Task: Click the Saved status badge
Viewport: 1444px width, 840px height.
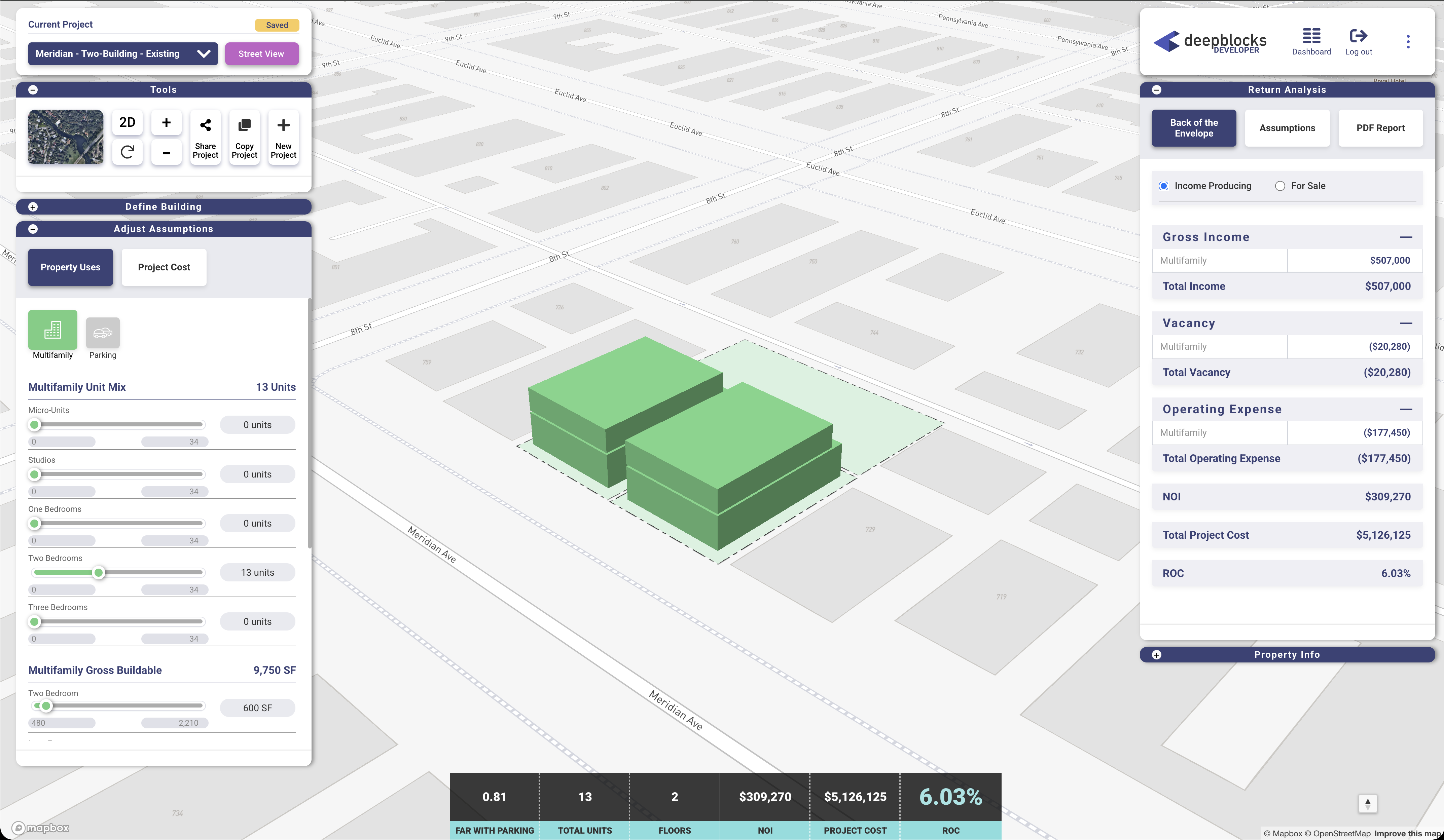Action: point(277,25)
